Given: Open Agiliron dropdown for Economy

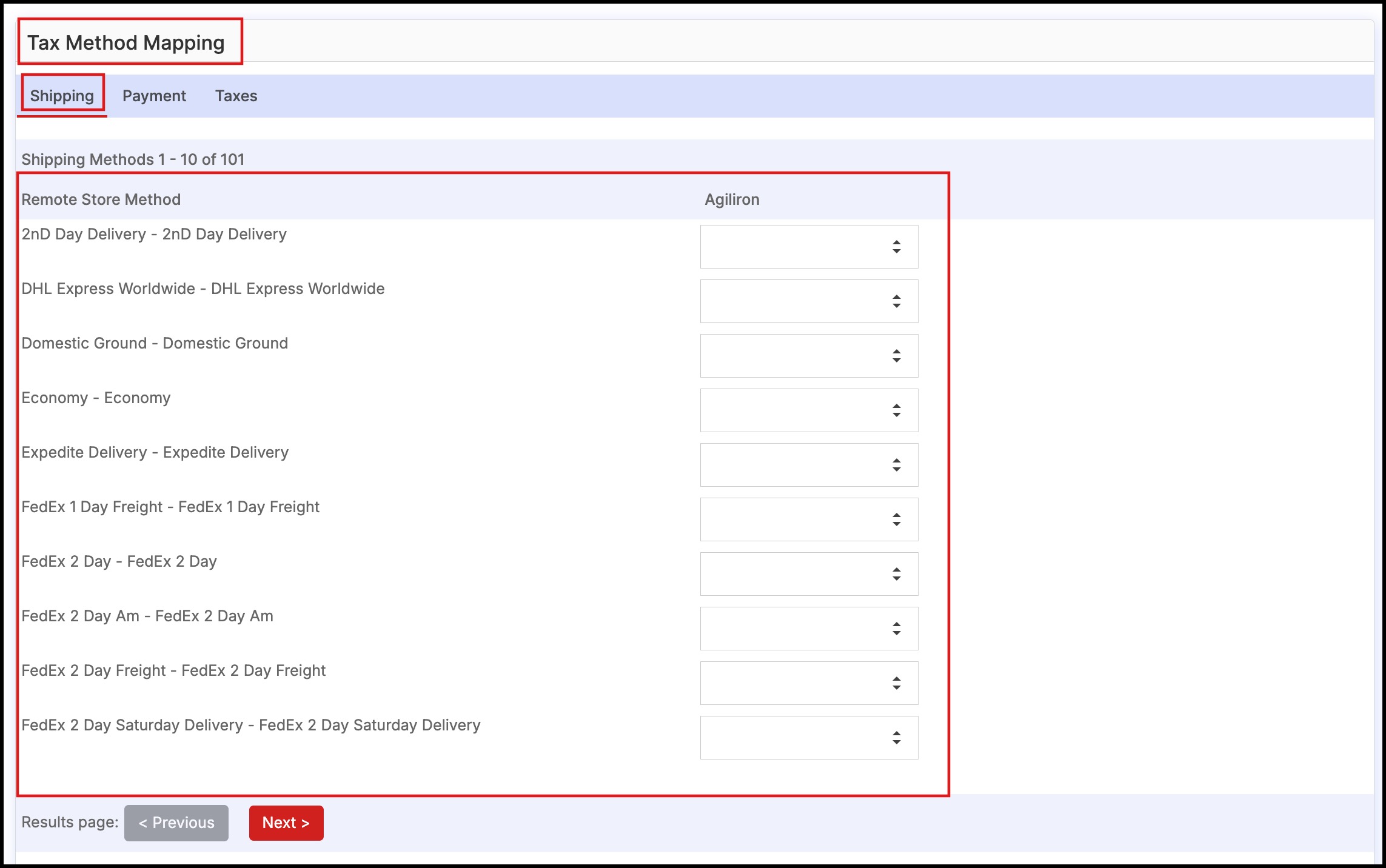Looking at the screenshot, I should pos(809,410).
